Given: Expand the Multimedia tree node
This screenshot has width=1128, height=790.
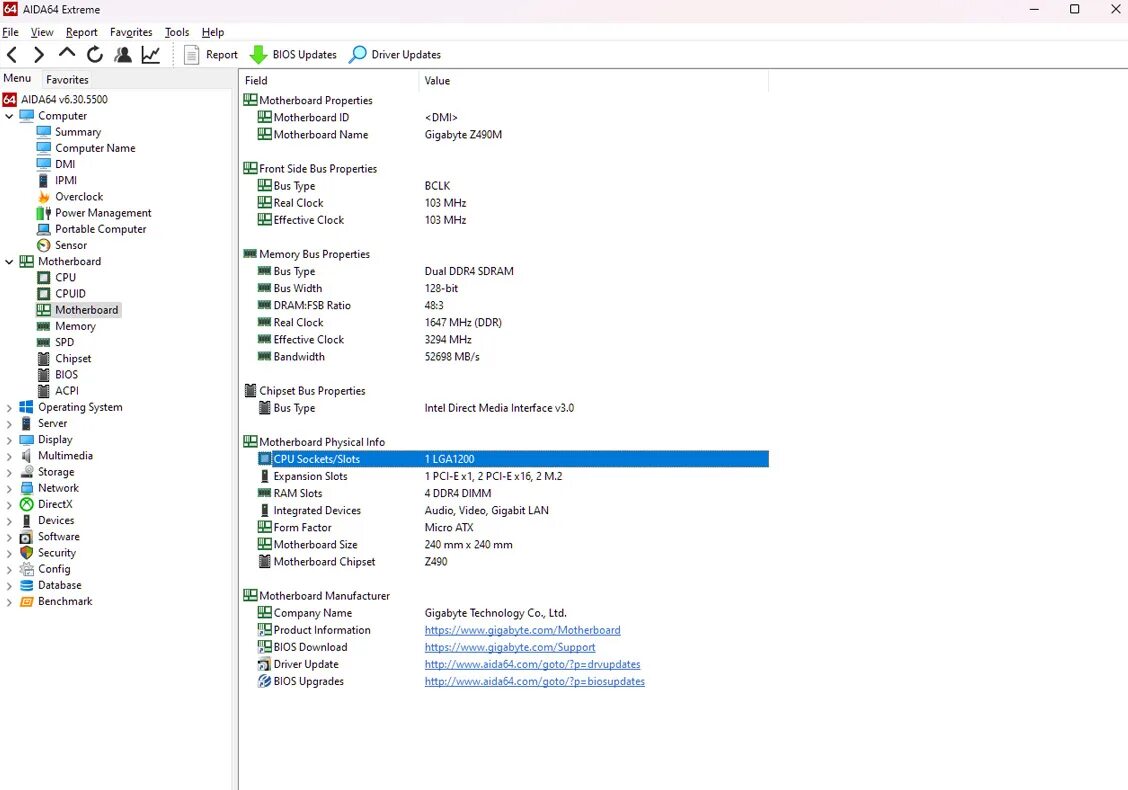Looking at the screenshot, I should (9, 456).
